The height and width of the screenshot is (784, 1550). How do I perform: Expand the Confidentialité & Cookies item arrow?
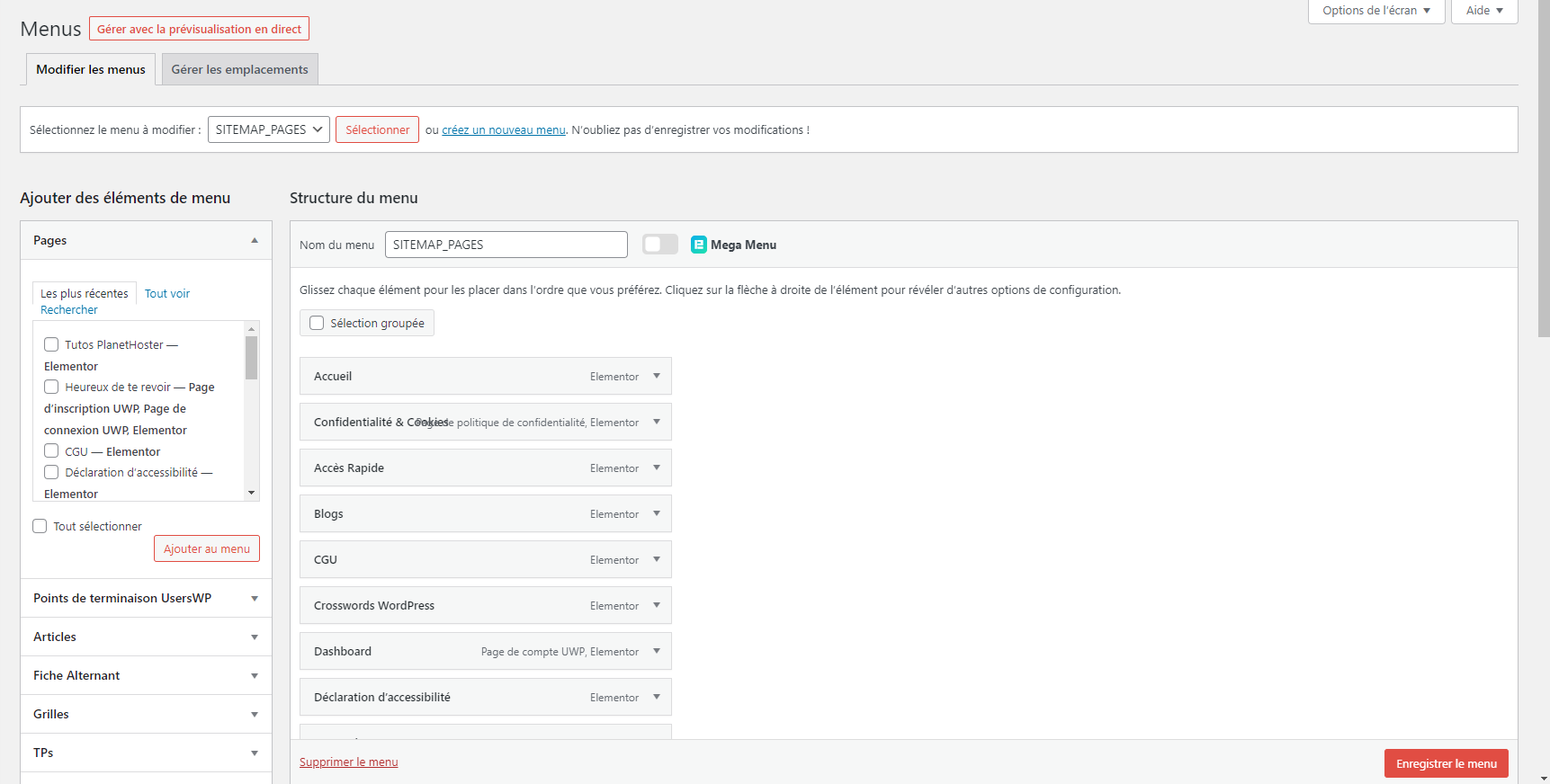(657, 422)
